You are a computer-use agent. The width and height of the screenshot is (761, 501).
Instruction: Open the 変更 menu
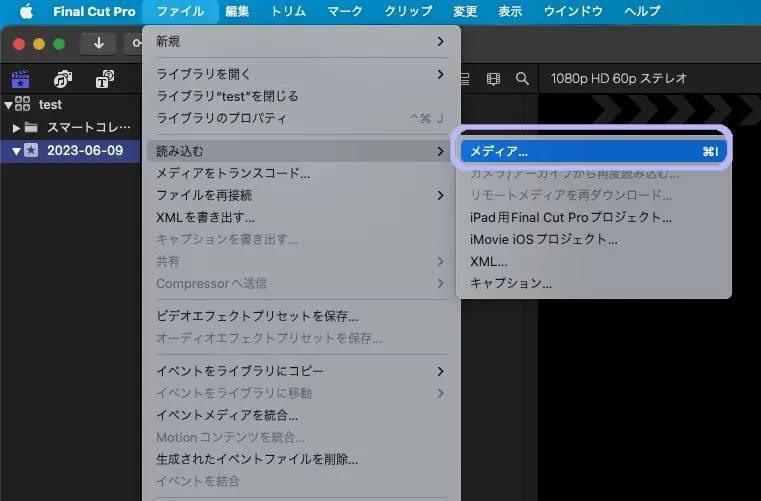click(x=465, y=11)
